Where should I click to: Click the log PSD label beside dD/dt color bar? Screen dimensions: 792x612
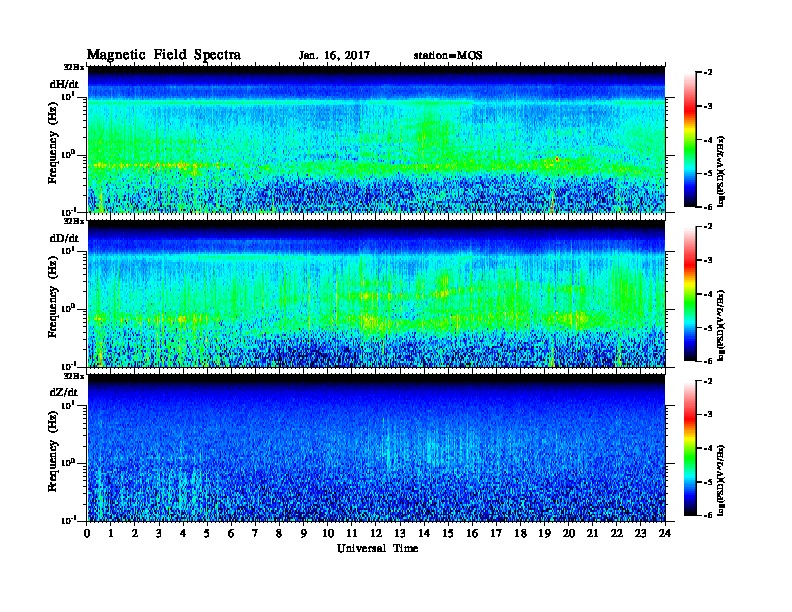[x=722, y=325]
